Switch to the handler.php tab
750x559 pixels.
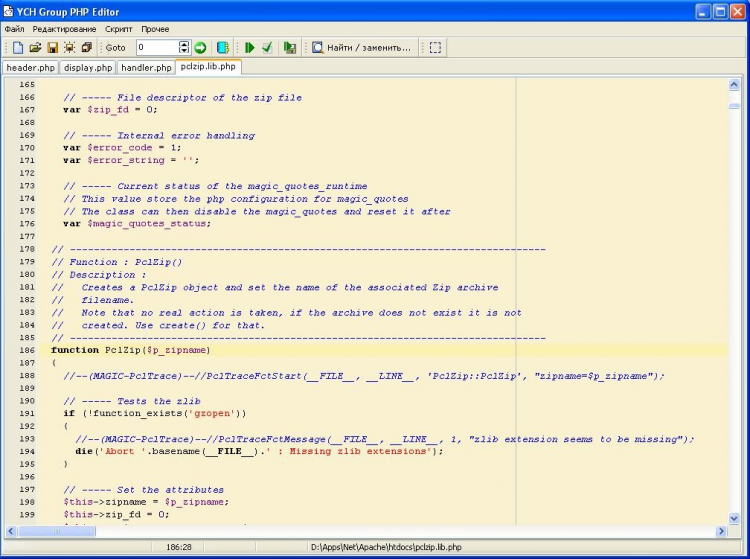coord(146,67)
